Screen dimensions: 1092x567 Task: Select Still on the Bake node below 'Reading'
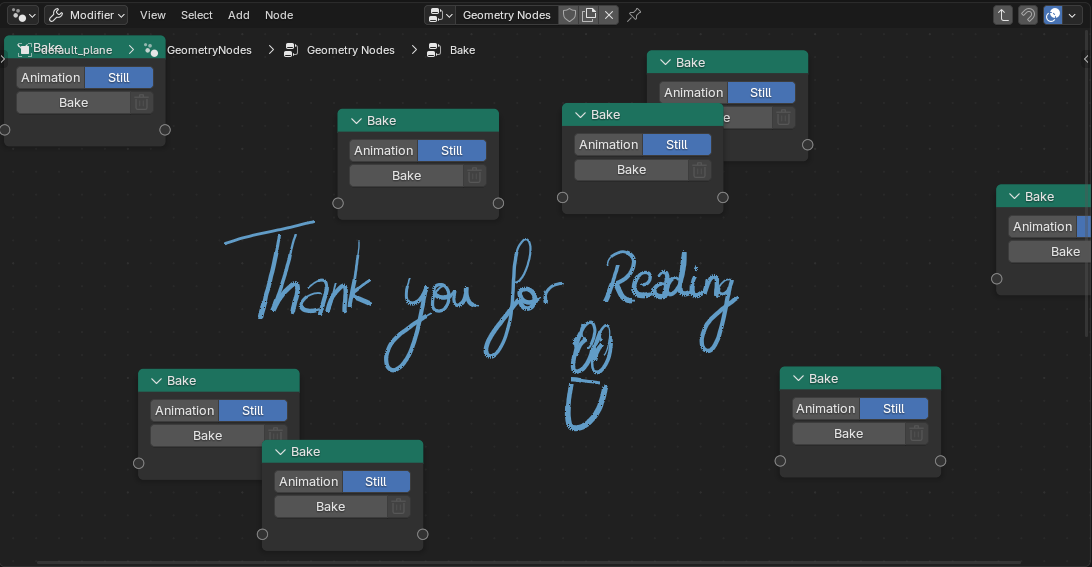pos(894,408)
